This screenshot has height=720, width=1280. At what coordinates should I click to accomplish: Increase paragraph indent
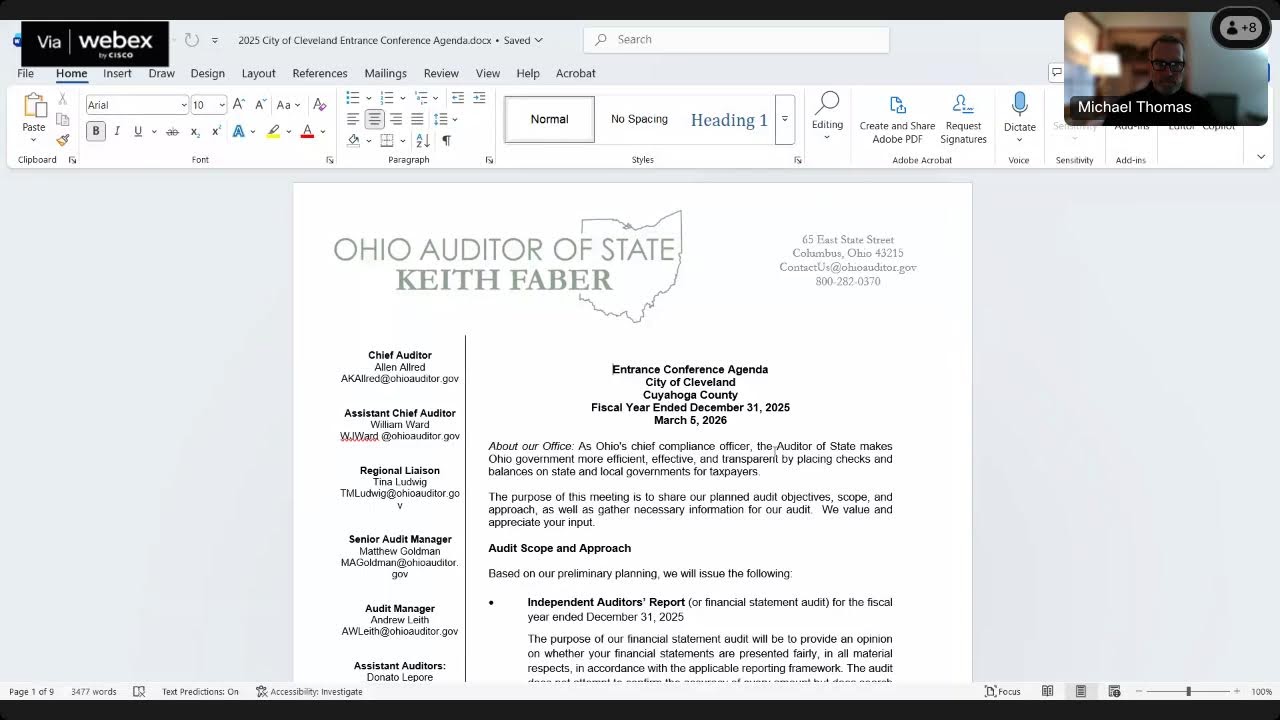point(479,97)
